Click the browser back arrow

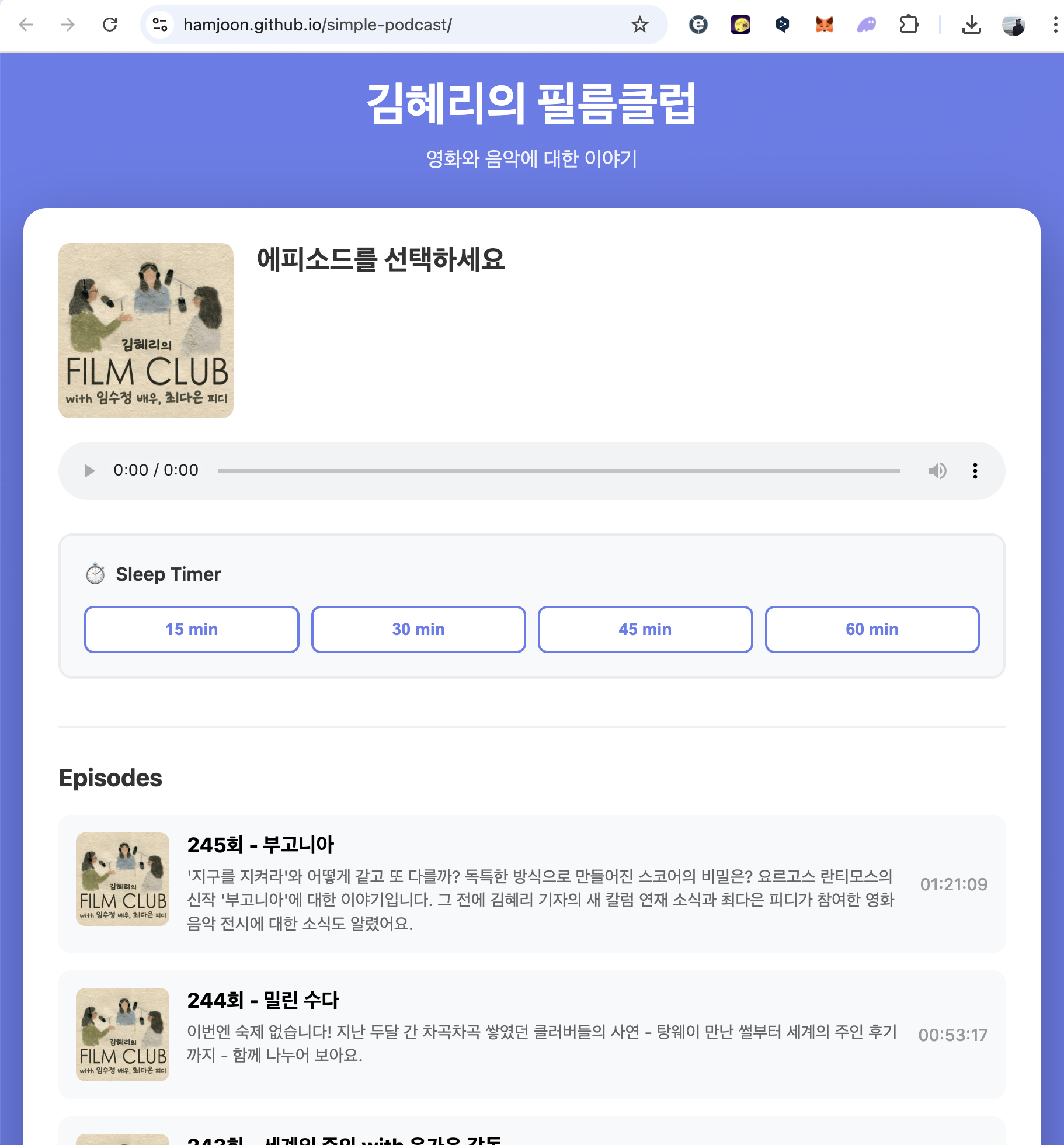point(26,25)
